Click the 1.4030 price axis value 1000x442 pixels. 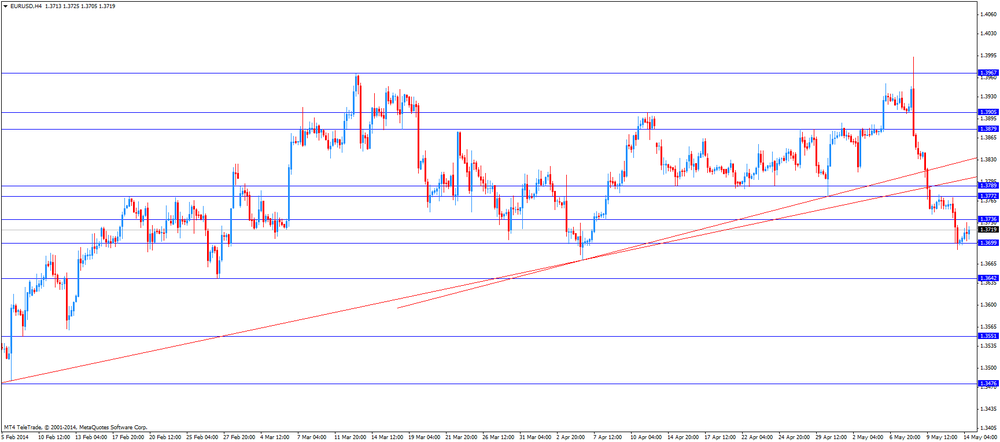pos(989,34)
